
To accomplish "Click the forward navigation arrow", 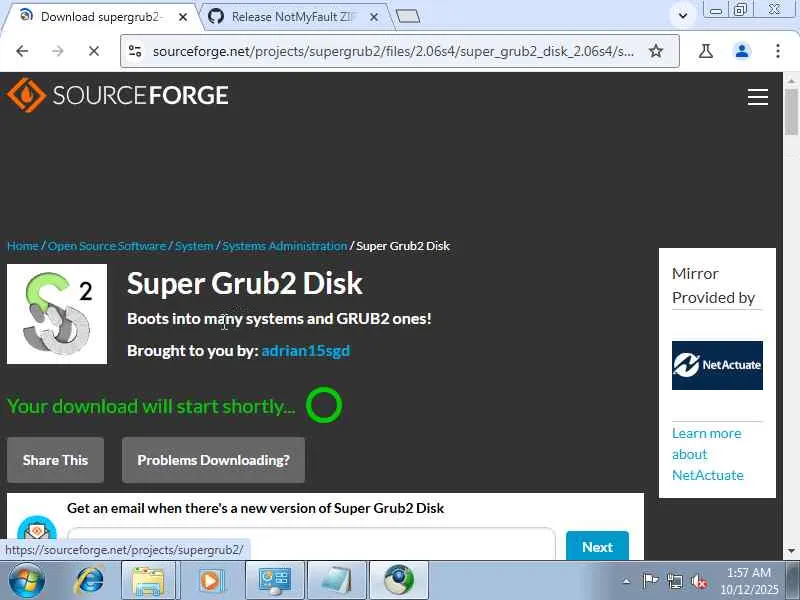I will 58,51.
